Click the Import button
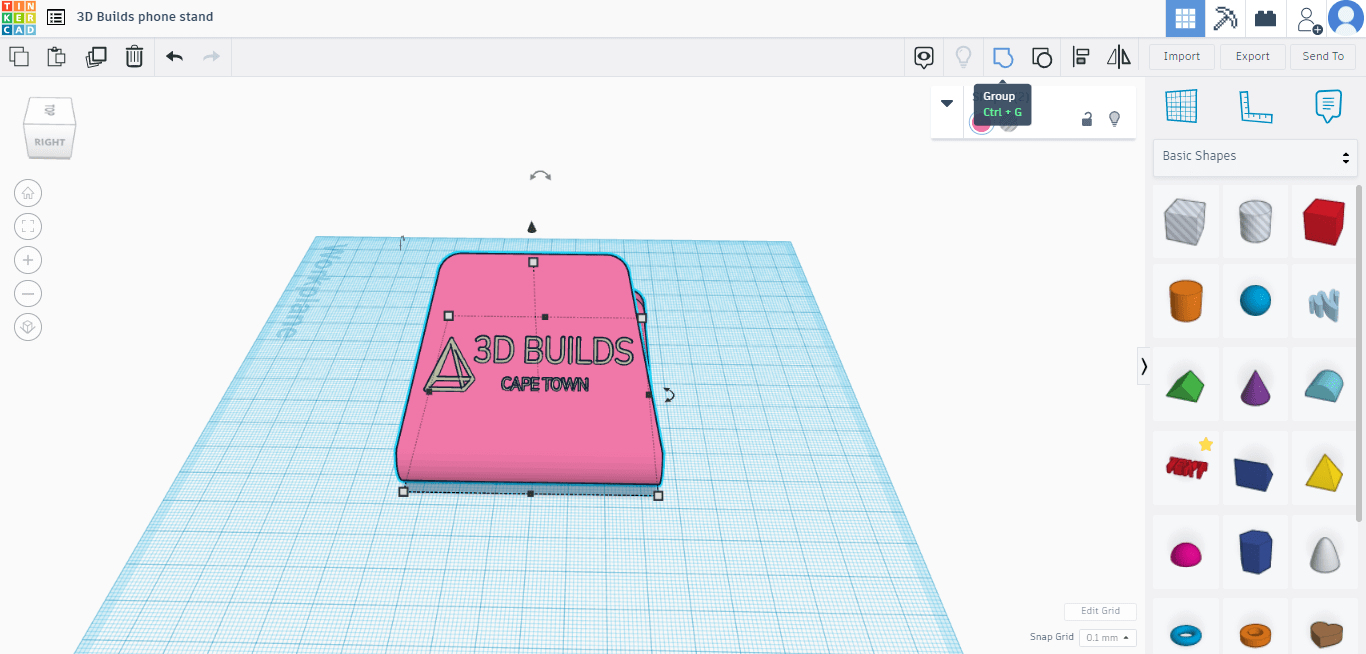The width and height of the screenshot is (1366, 654). (x=1181, y=57)
